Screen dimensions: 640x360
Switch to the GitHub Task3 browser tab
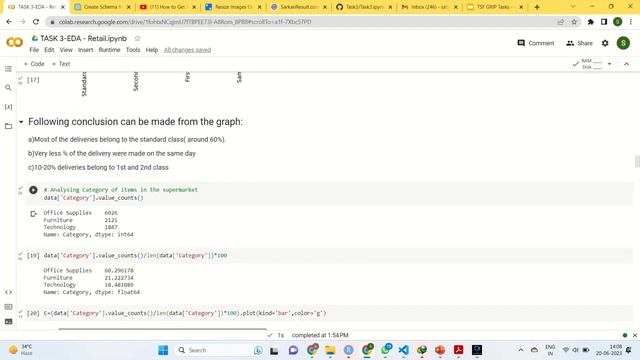pyautogui.click(x=364, y=7)
